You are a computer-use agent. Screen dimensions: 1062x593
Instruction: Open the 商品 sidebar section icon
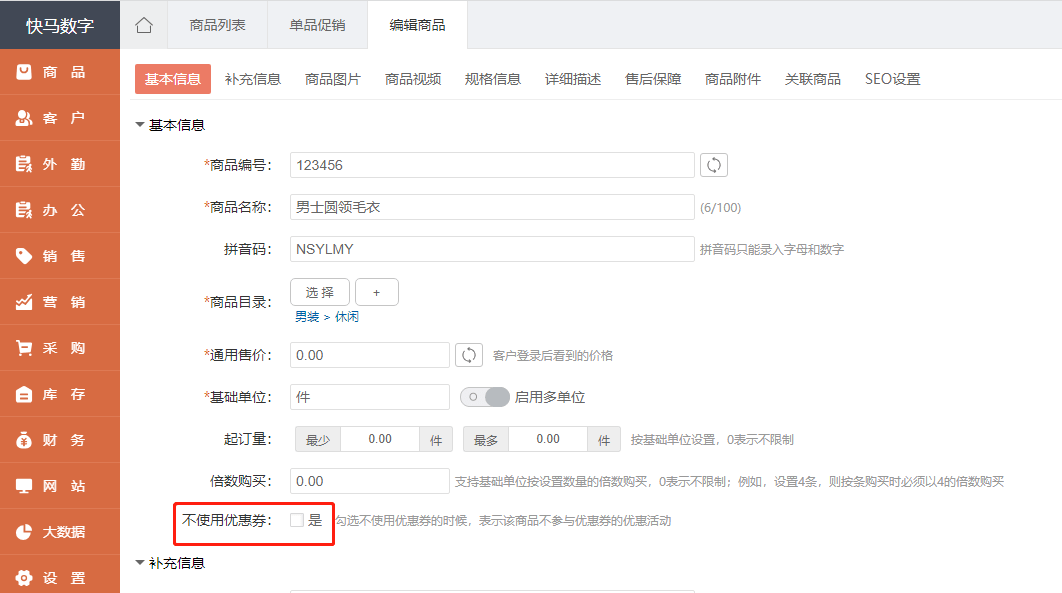click(24, 72)
